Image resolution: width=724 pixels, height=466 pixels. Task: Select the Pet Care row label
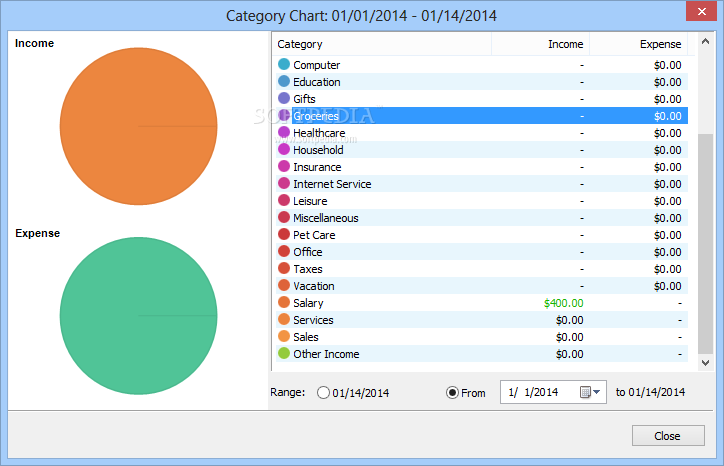pyautogui.click(x=314, y=235)
